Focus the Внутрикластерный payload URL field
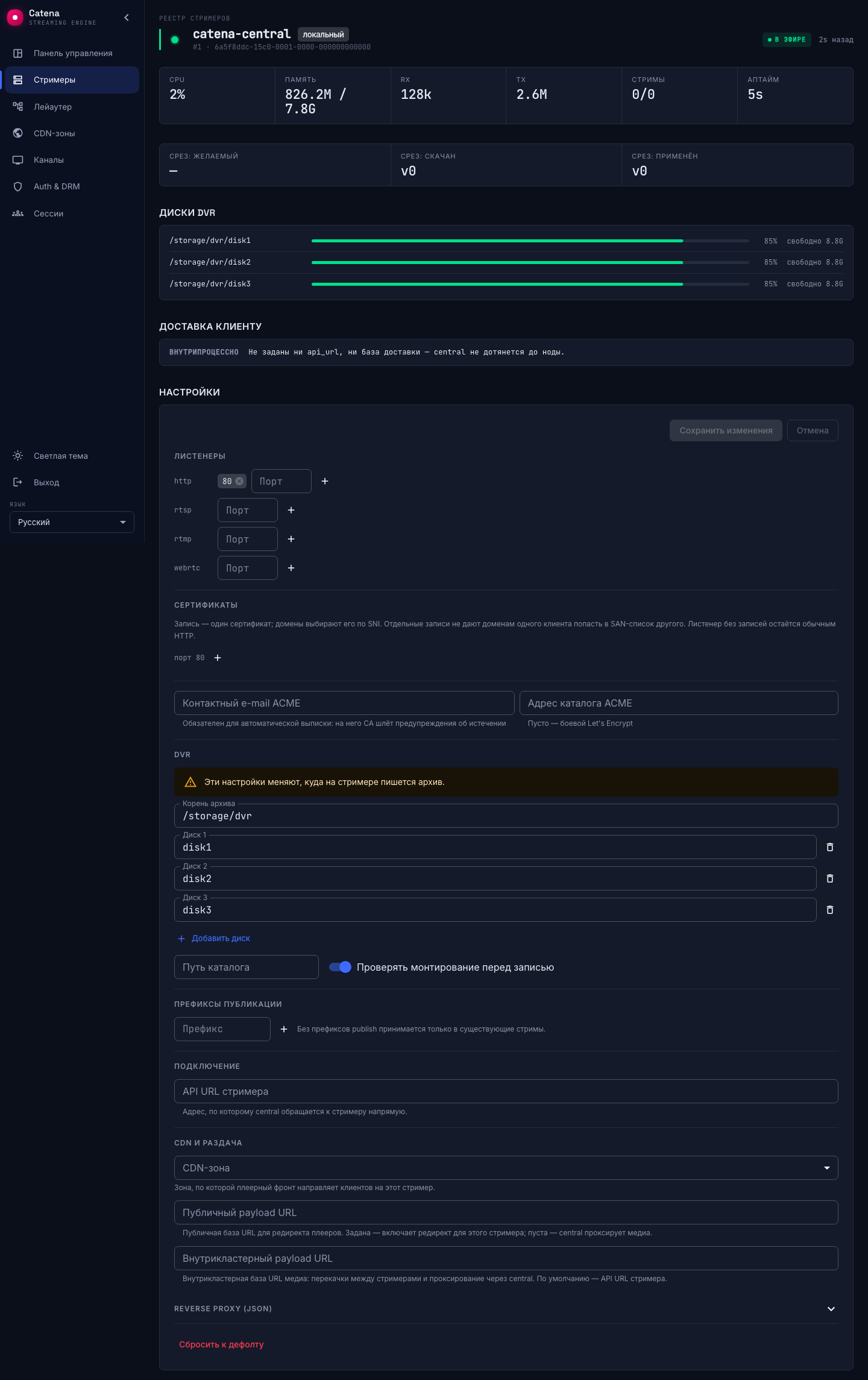Viewport: 868px width, 1380px height. click(x=506, y=1258)
